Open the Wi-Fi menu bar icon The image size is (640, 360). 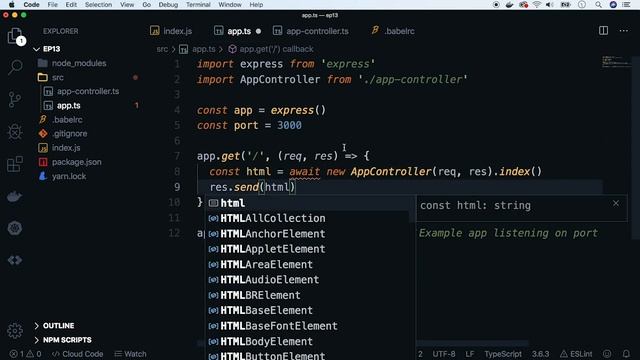click(537, 5)
